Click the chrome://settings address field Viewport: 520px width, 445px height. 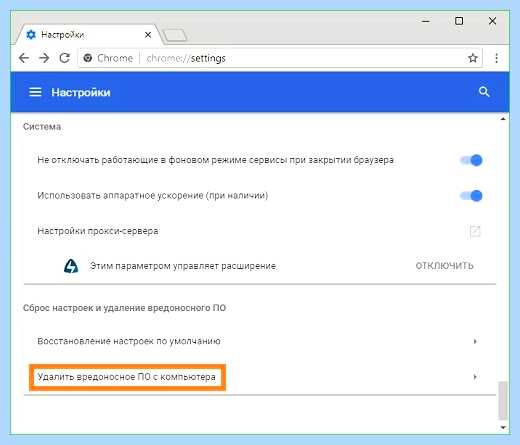280,58
